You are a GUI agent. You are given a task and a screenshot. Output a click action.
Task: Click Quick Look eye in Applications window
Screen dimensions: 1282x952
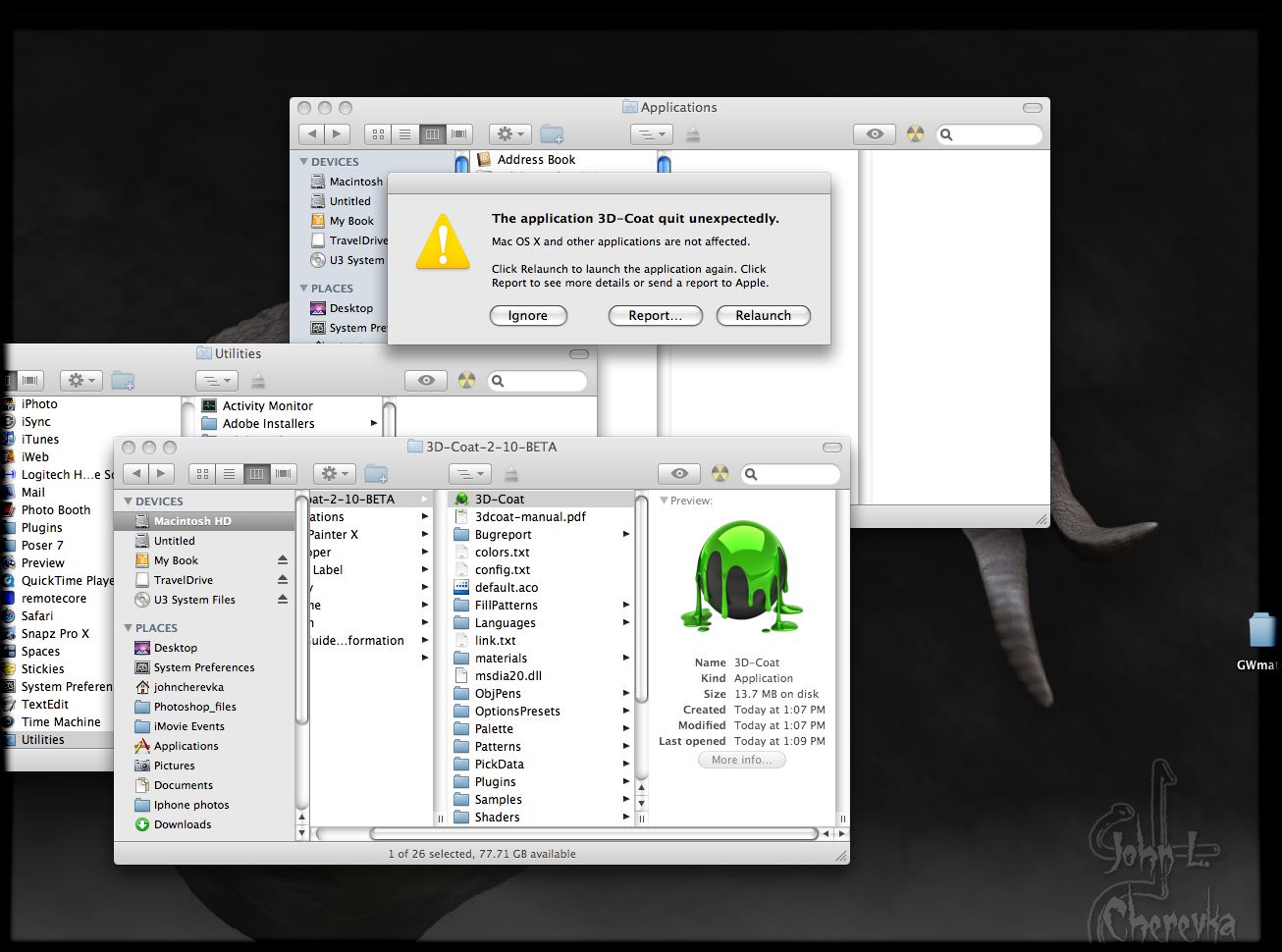[x=875, y=134]
